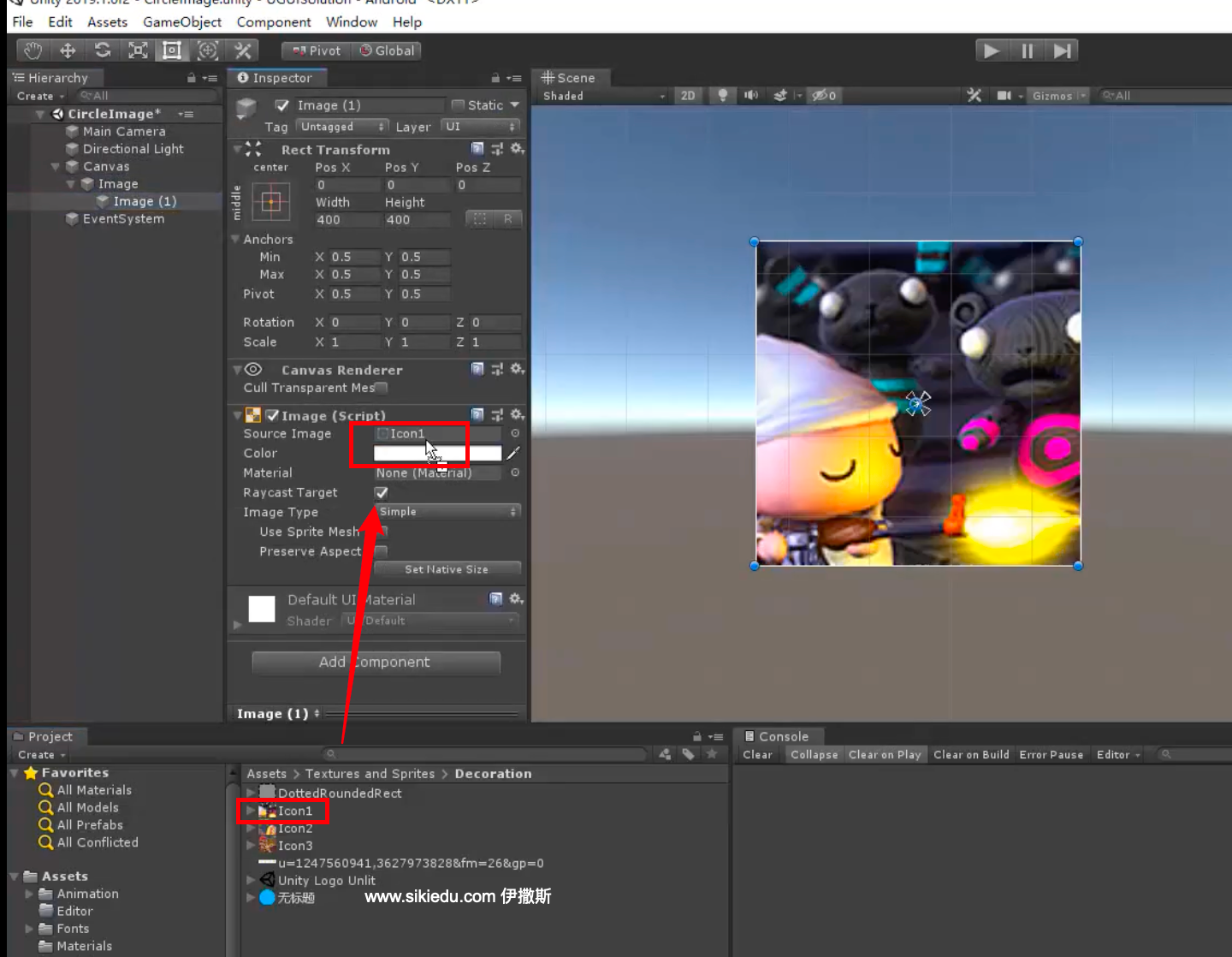Open Rect Transform help reference icon

[477, 148]
